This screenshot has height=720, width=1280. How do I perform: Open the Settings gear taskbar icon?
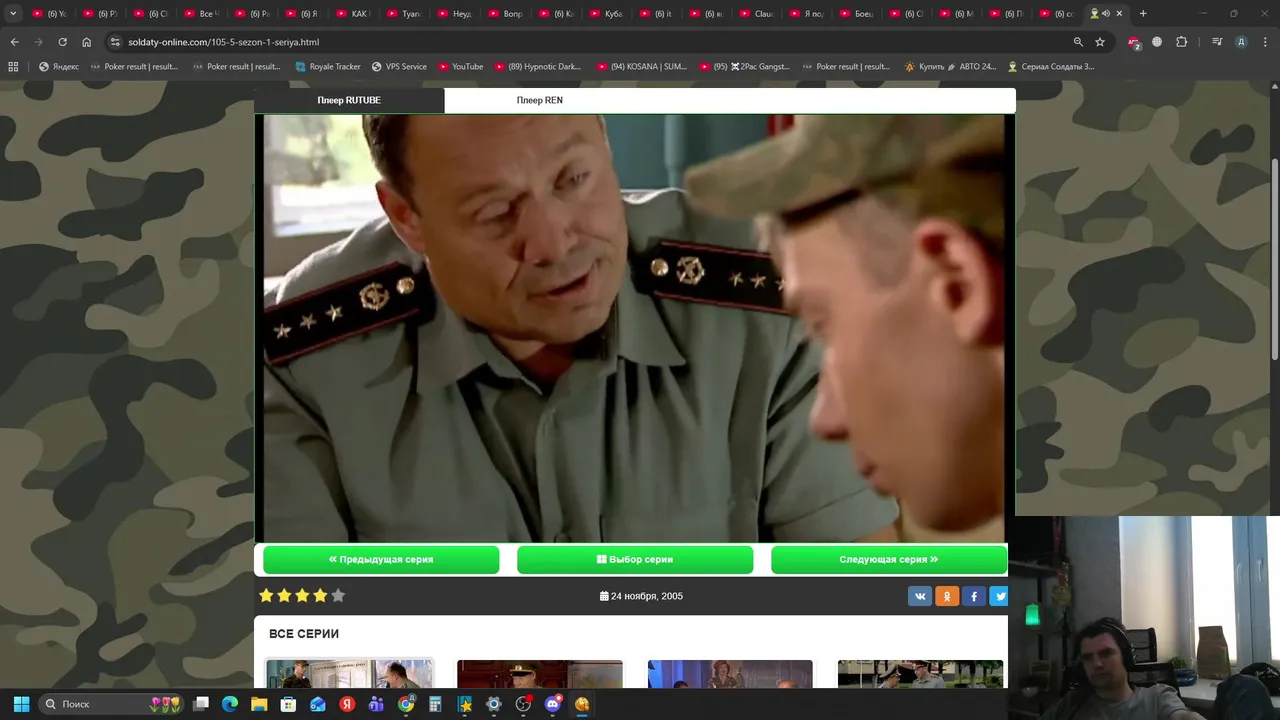pyautogui.click(x=494, y=704)
